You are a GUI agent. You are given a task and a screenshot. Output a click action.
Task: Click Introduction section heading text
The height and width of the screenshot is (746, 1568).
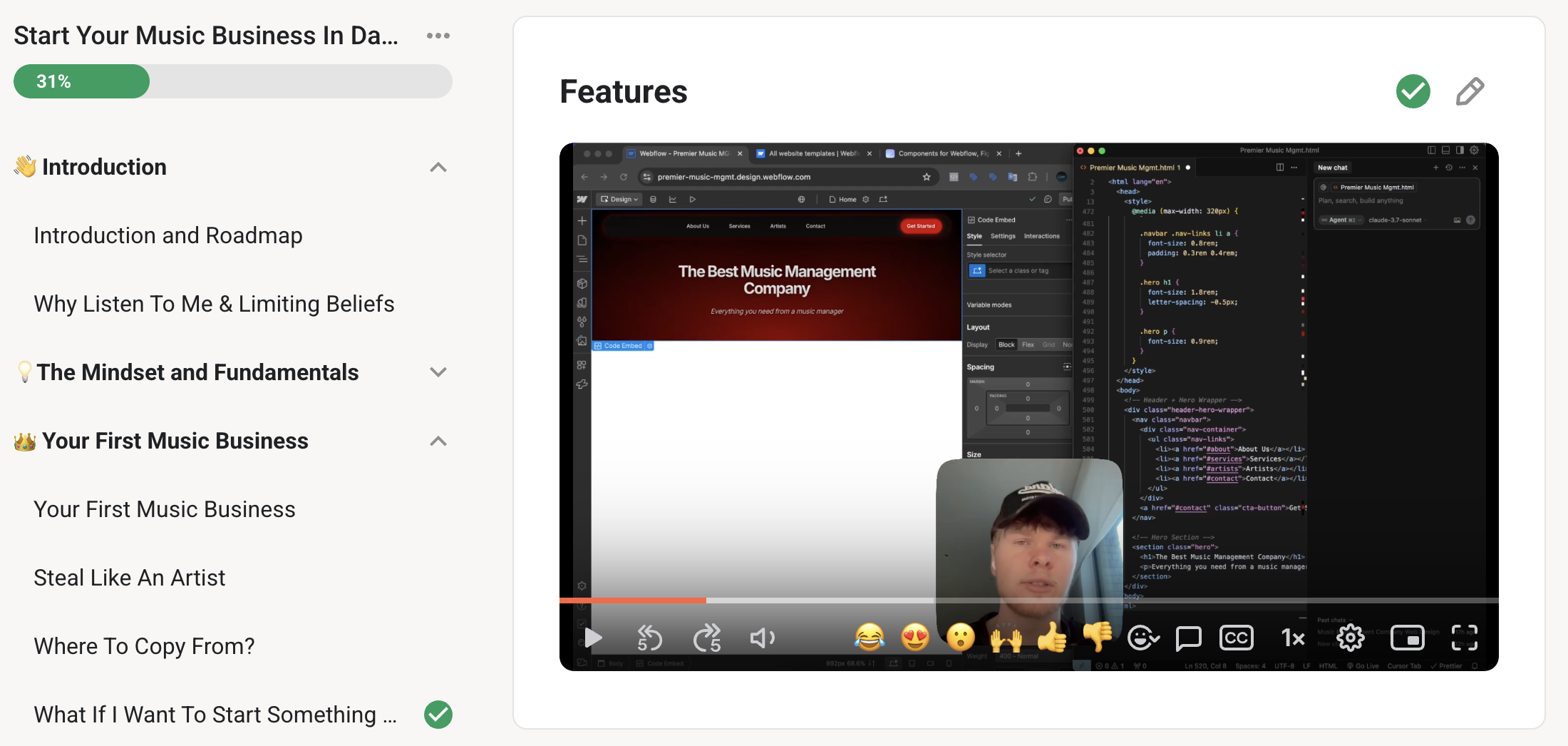104,167
